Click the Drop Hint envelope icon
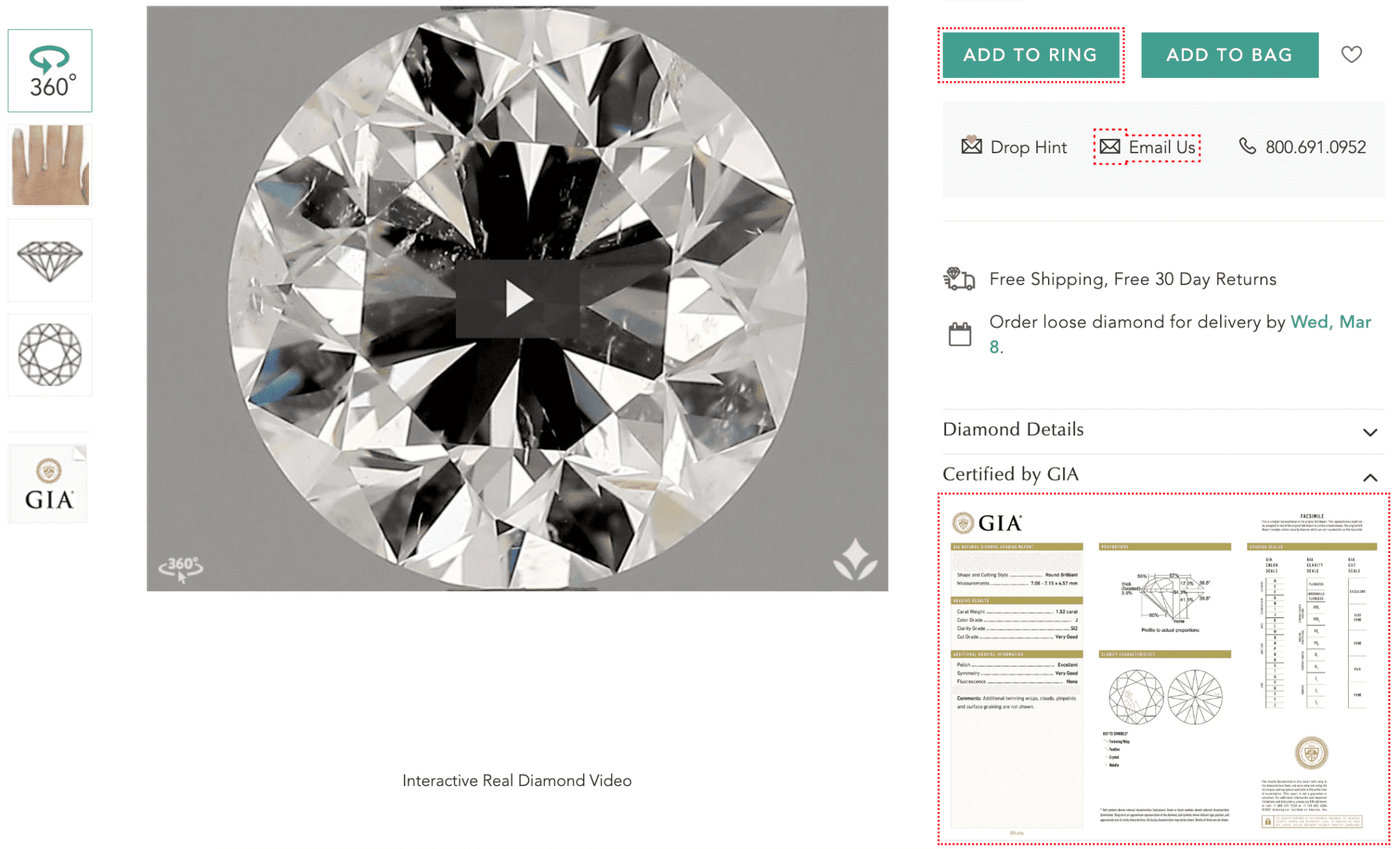Screen dimensions: 1400x849 click(971, 146)
